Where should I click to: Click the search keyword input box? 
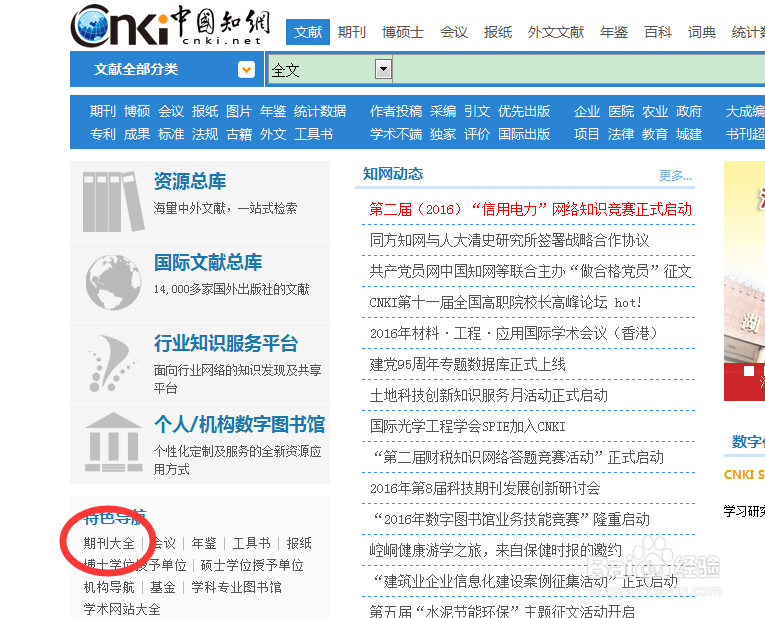click(579, 69)
